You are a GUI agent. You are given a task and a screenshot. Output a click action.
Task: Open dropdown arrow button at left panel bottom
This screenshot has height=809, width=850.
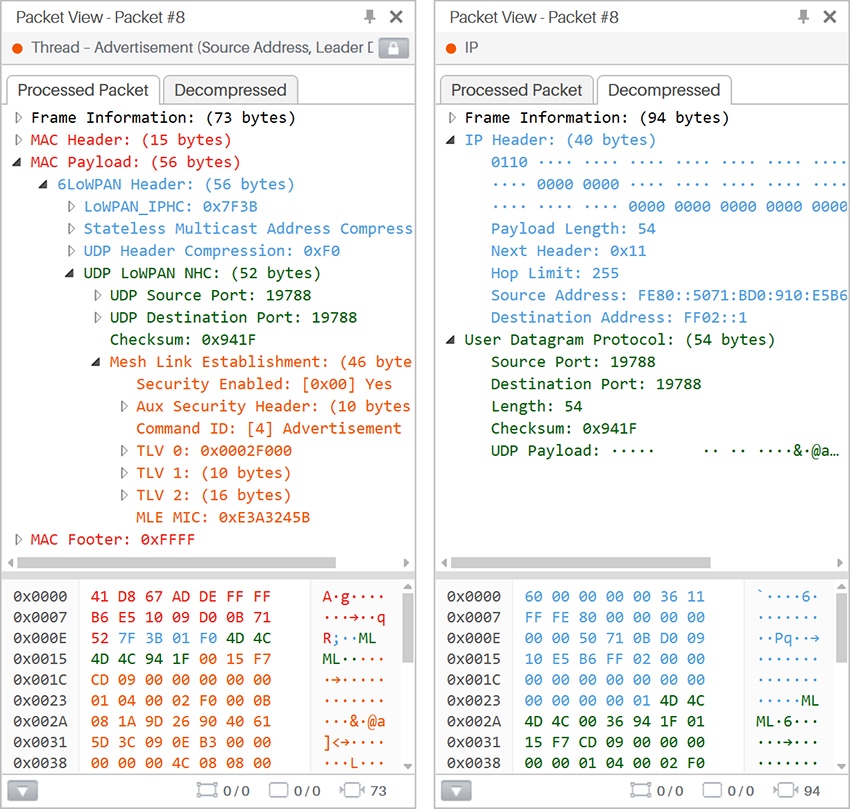[22, 791]
